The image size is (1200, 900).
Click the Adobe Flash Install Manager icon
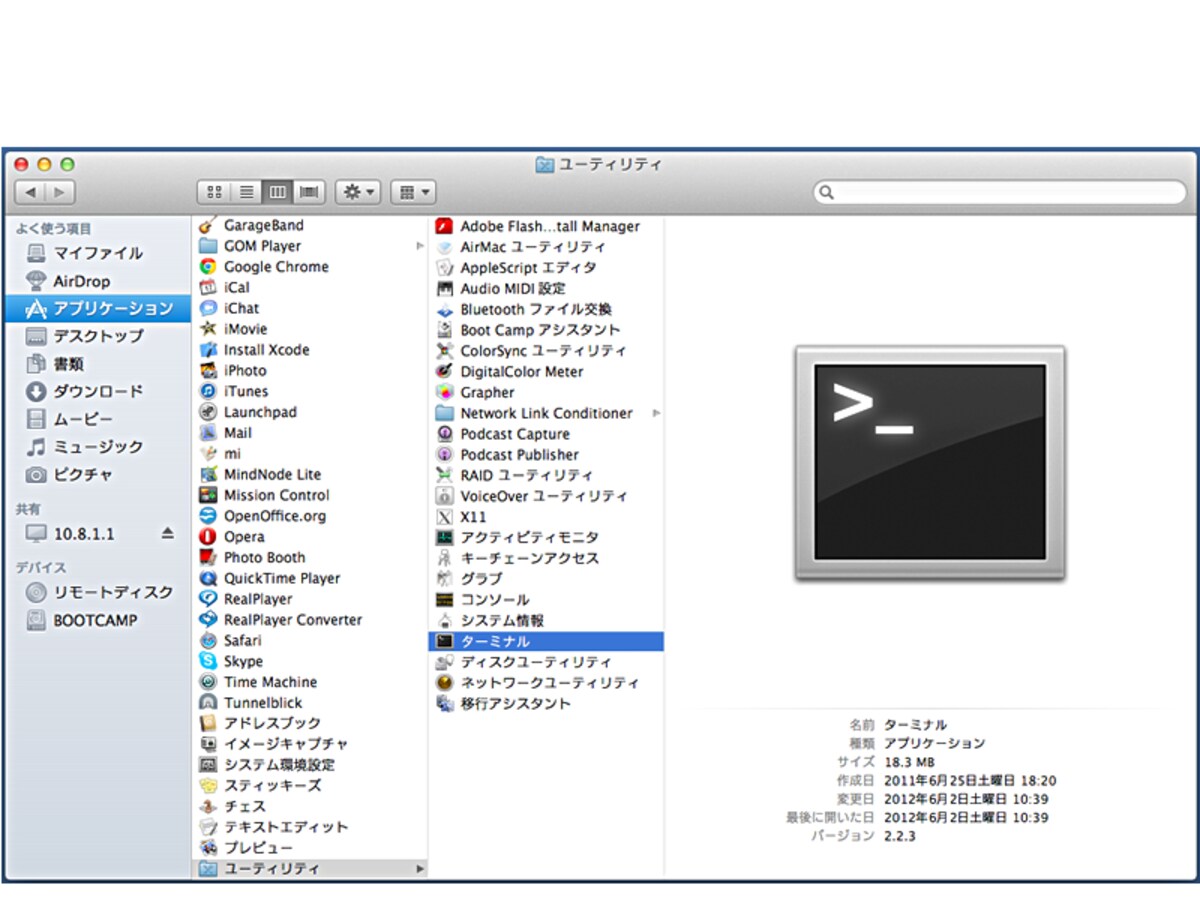tap(445, 227)
